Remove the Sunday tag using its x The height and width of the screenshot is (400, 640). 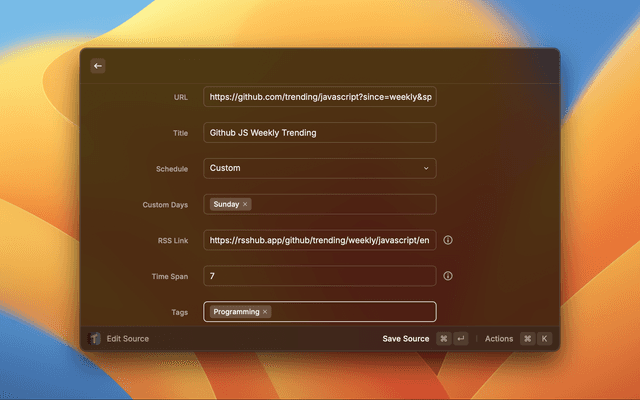(245, 204)
